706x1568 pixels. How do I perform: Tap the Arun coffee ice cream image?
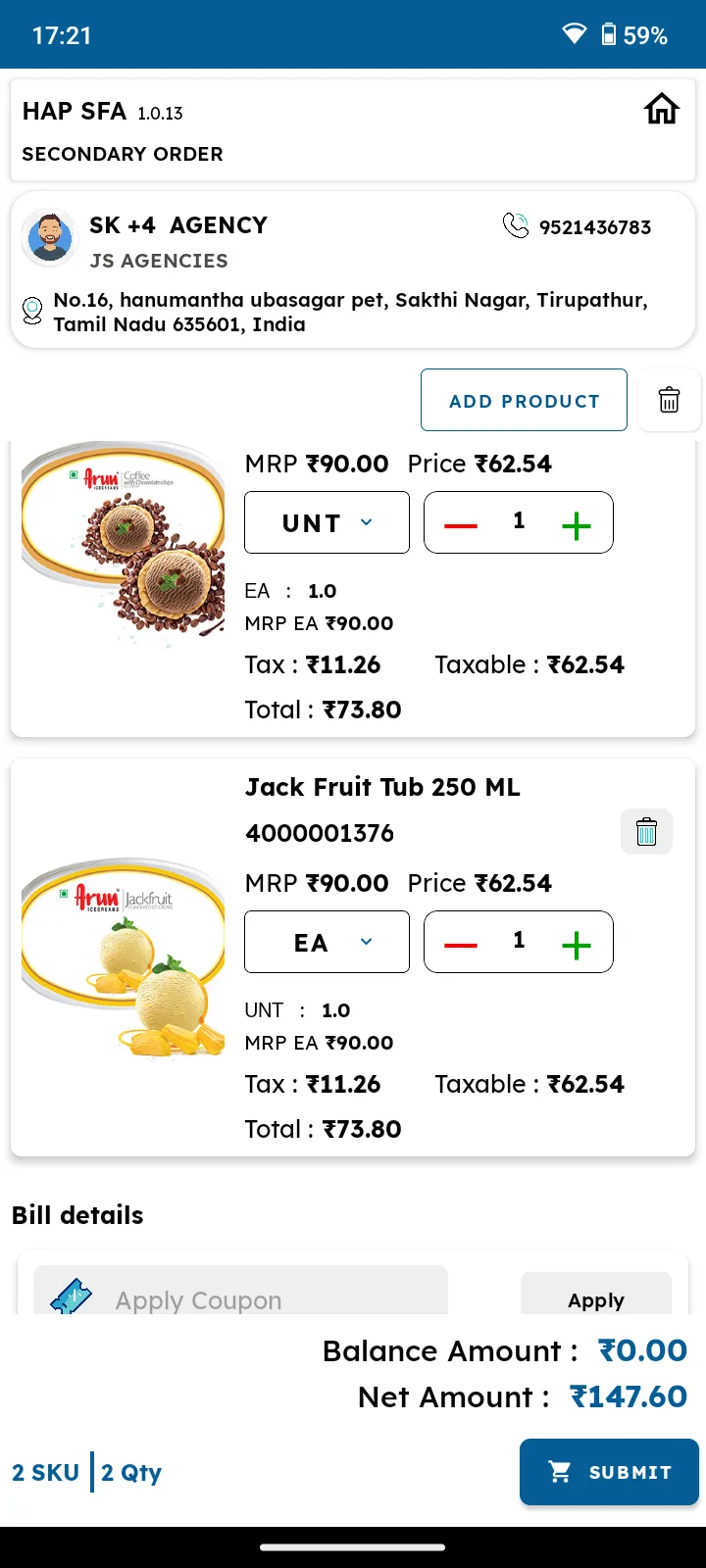coord(124,539)
